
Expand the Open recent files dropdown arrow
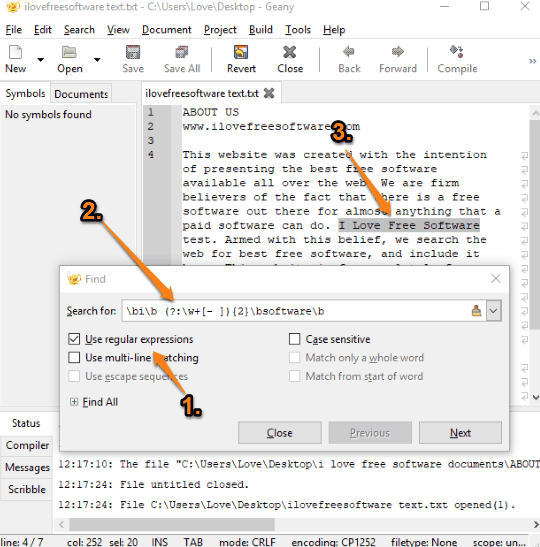pos(97,60)
